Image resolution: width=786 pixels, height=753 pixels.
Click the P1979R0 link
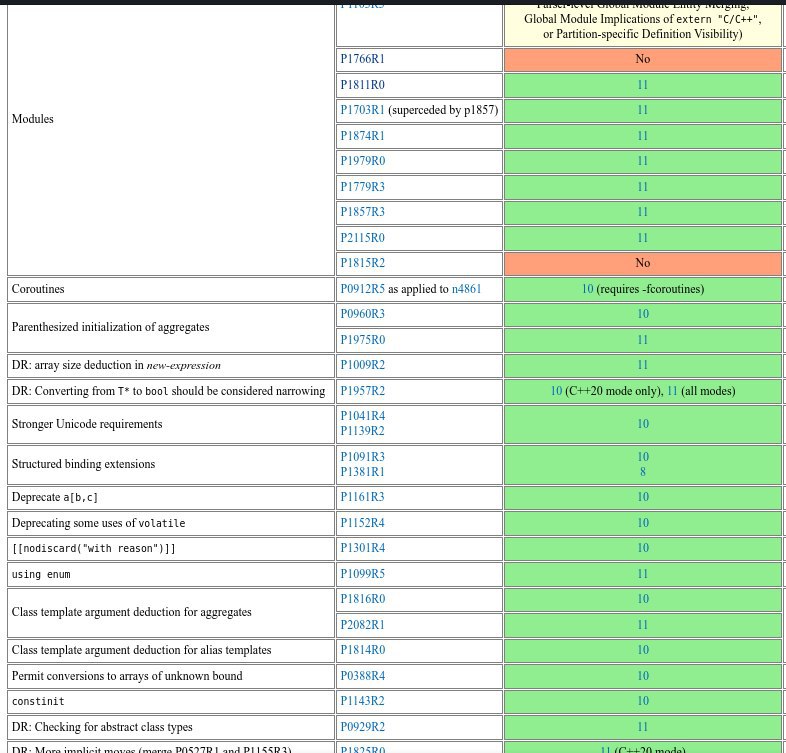(362, 161)
